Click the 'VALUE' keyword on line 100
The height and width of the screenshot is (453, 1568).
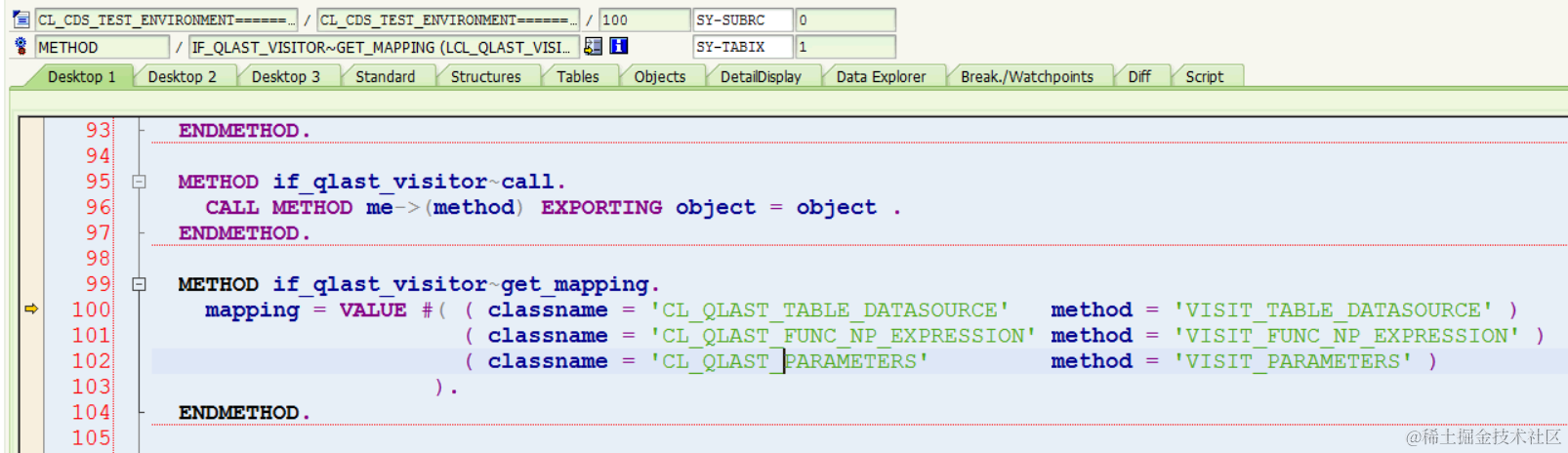click(373, 309)
